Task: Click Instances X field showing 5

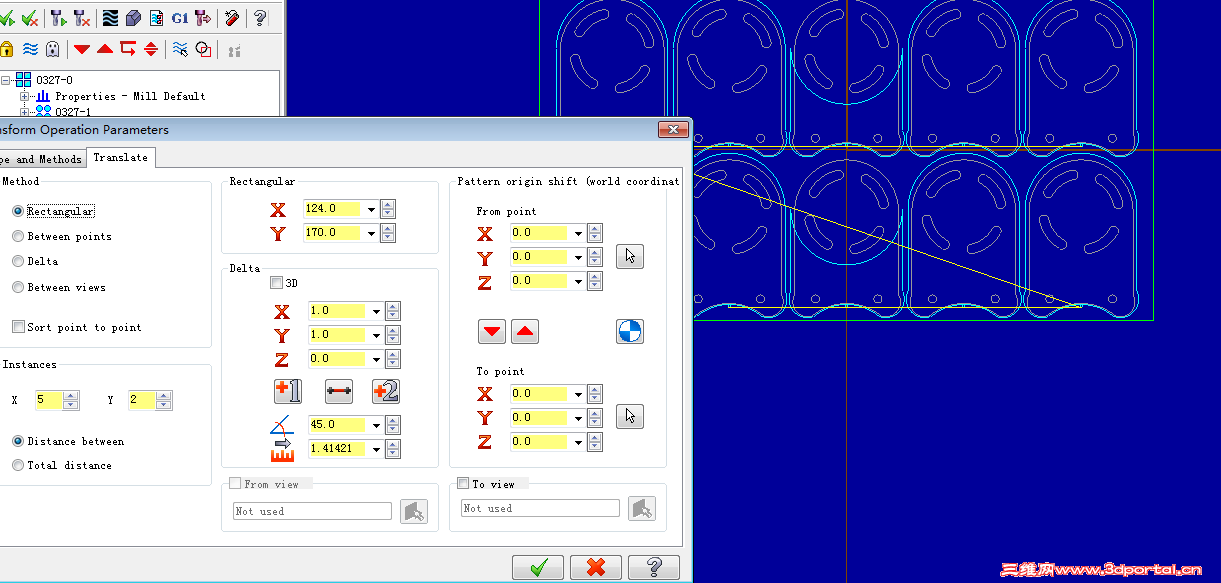Action: [x=49, y=400]
